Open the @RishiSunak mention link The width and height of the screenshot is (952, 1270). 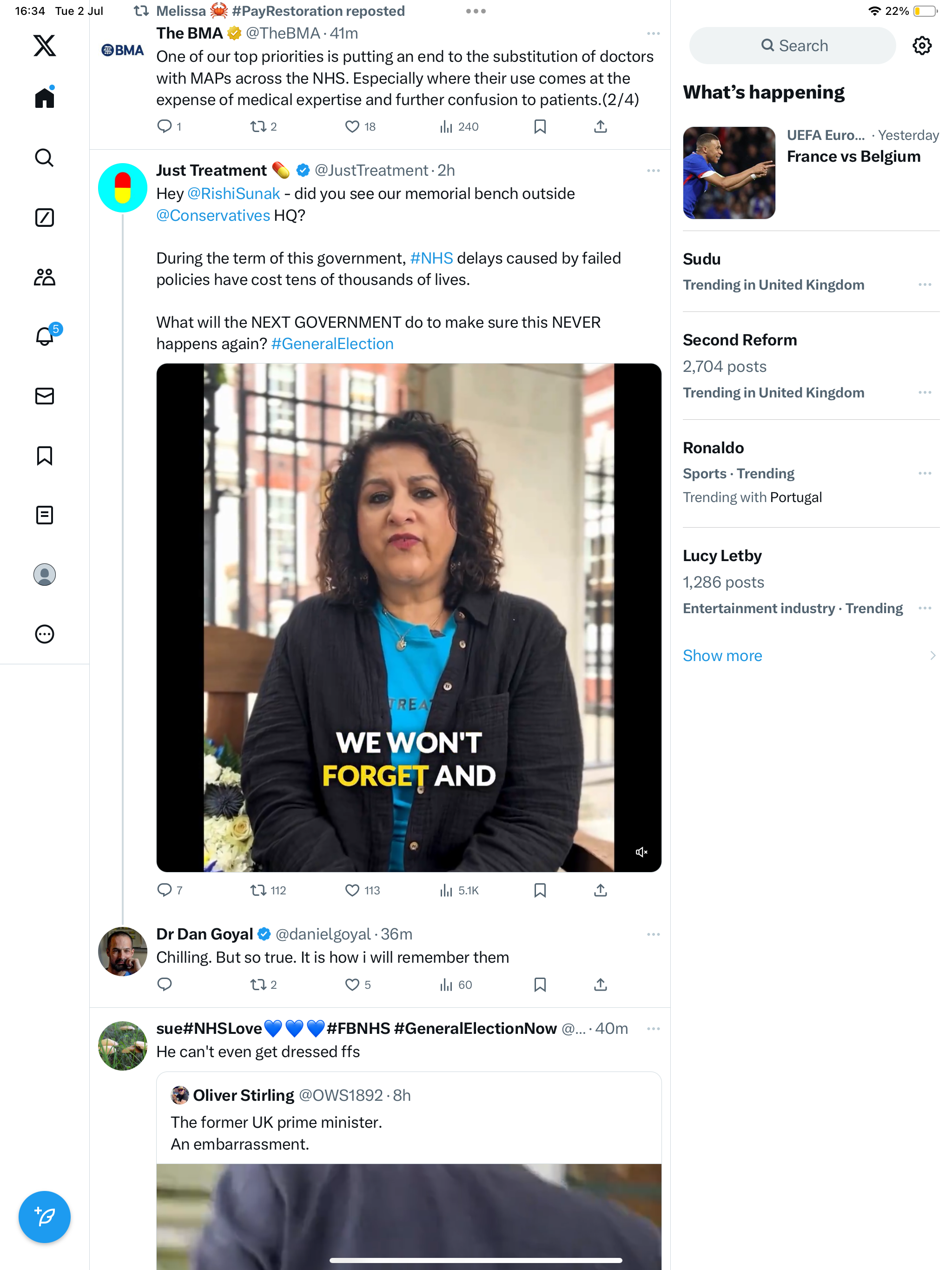click(x=234, y=193)
